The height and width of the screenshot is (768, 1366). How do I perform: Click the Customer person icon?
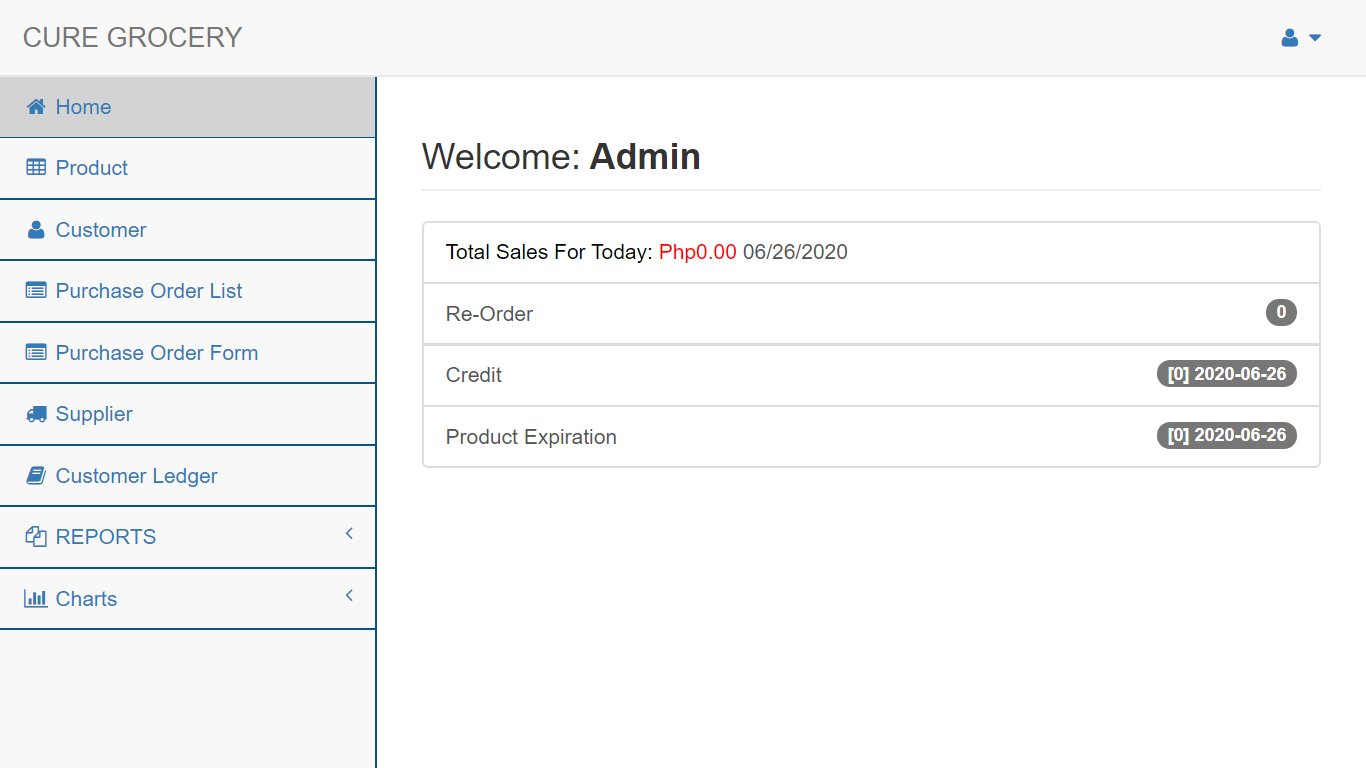(x=37, y=229)
